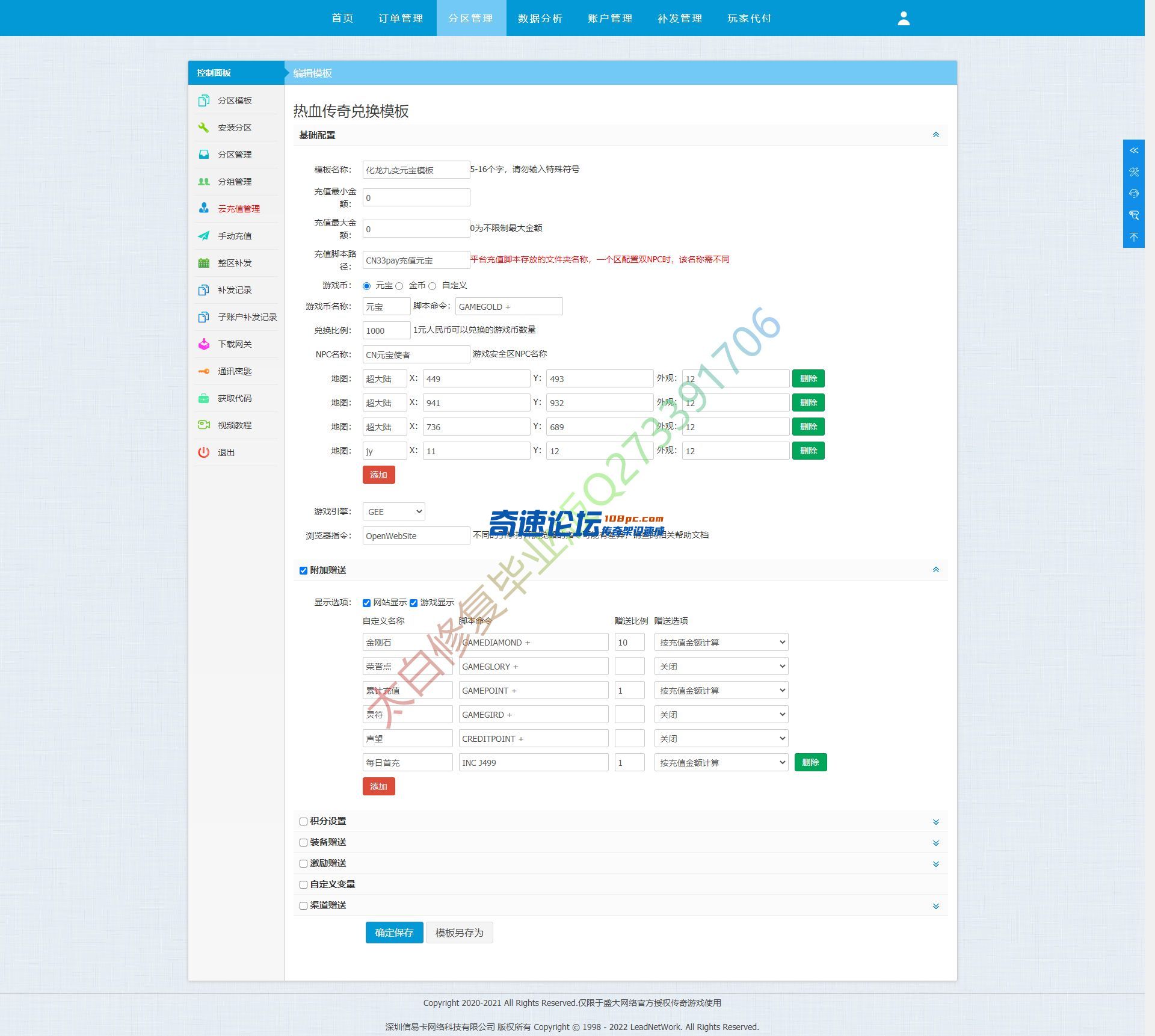Viewport: 1155px width, 1036px height.
Task: Open 每日首充 row 赠送选项 dropdown
Action: pos(721,762)
